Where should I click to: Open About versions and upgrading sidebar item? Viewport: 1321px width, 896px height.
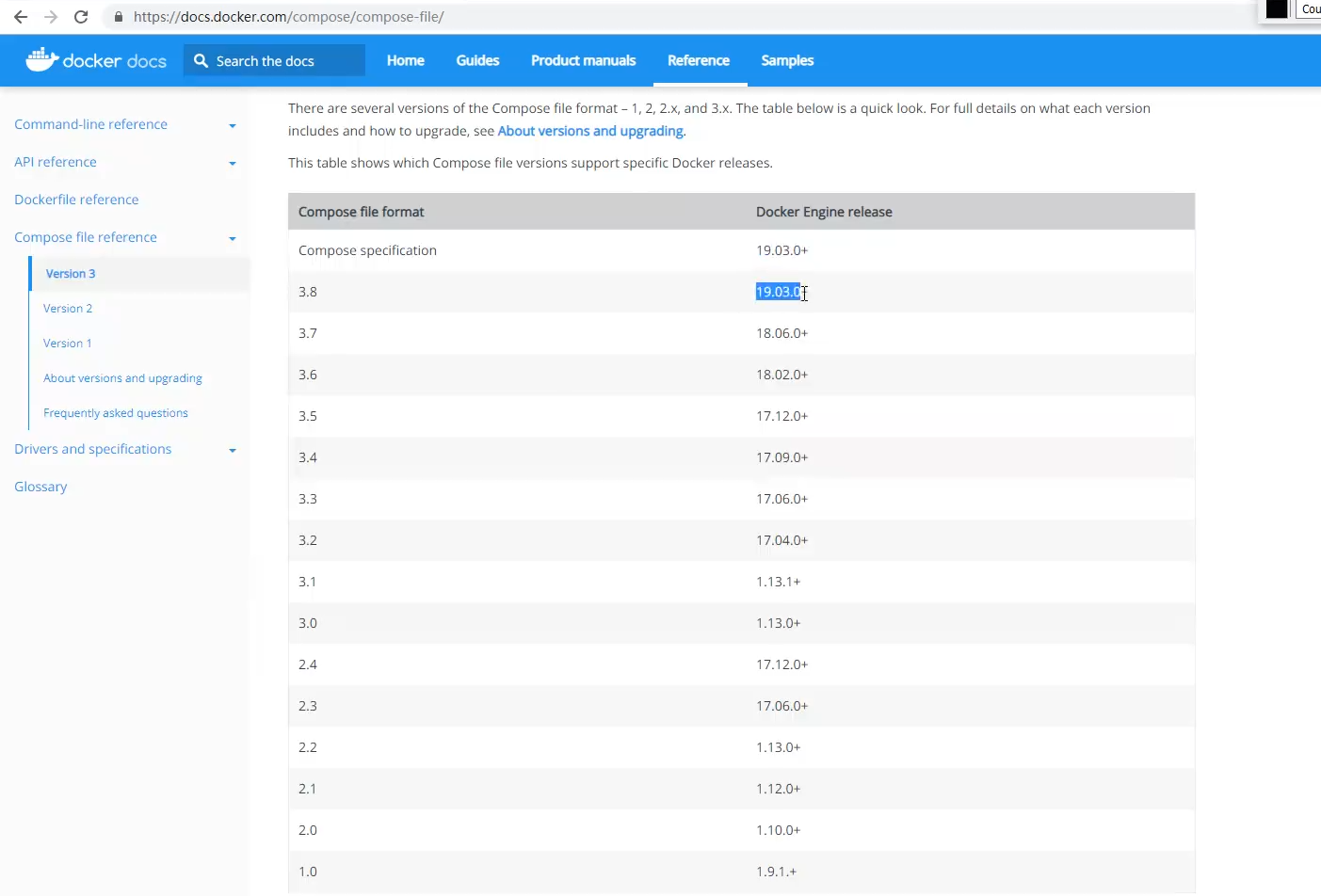pyautogui.click(x=122, y=378)
